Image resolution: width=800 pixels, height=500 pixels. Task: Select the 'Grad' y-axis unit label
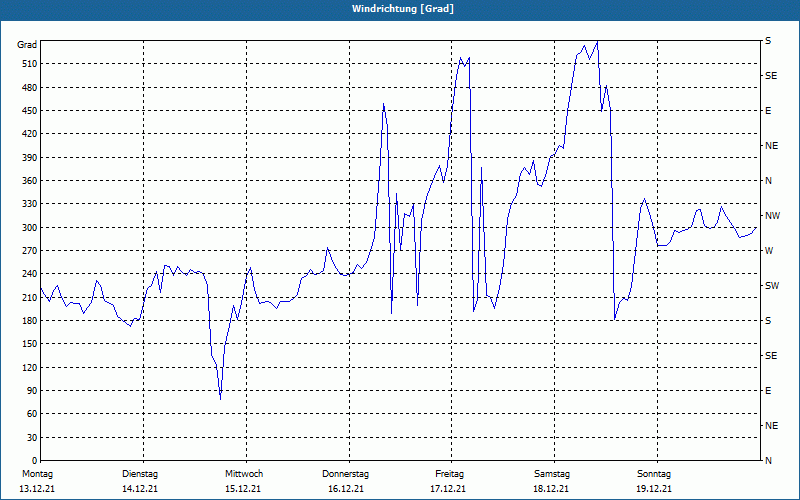(27, 45)
